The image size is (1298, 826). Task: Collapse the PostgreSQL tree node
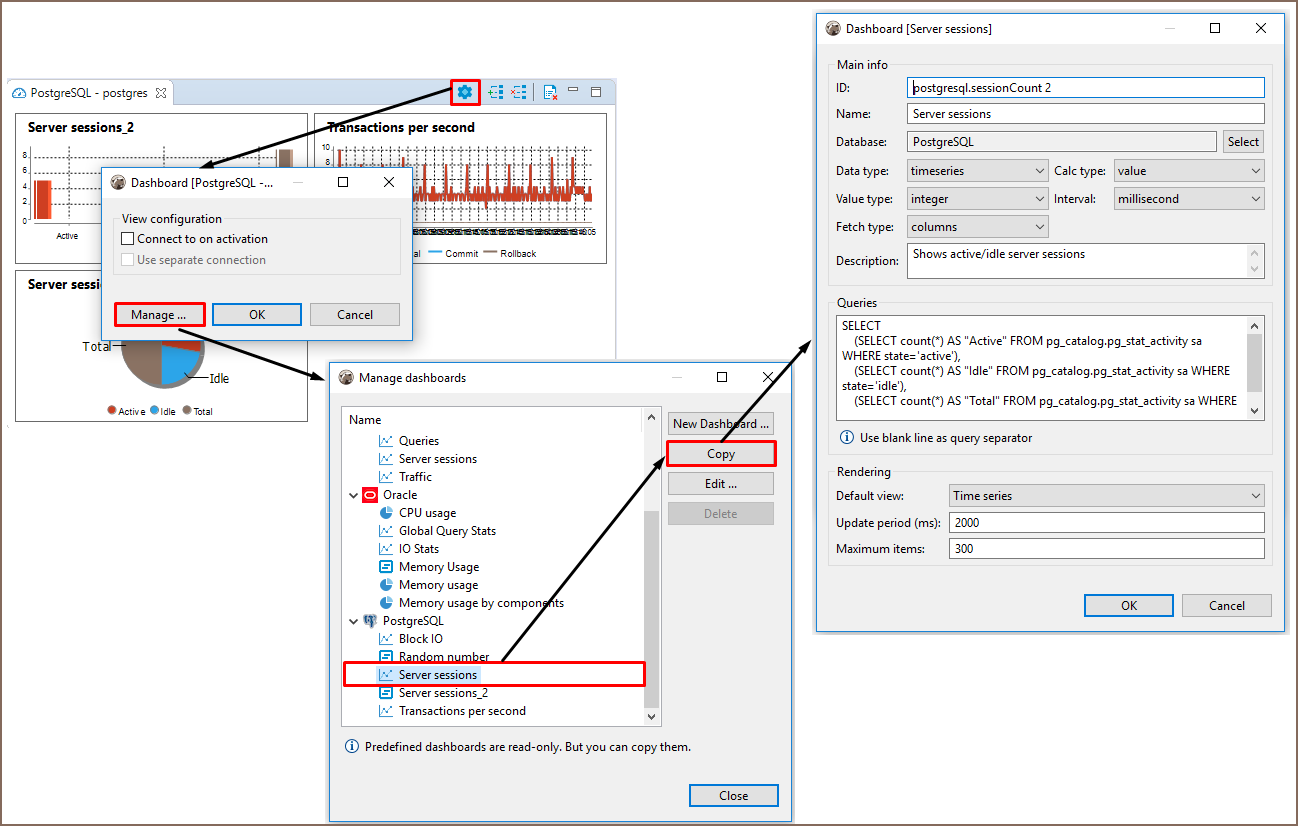pos(353,621)
